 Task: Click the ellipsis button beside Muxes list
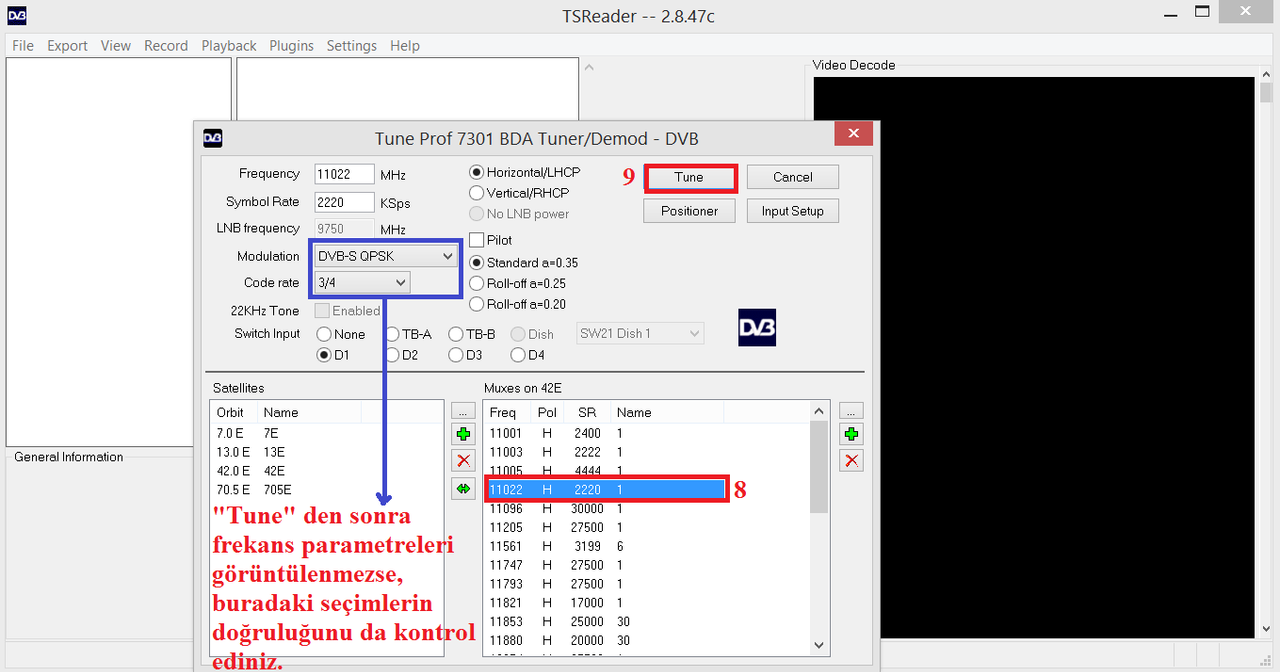point(851,410)
